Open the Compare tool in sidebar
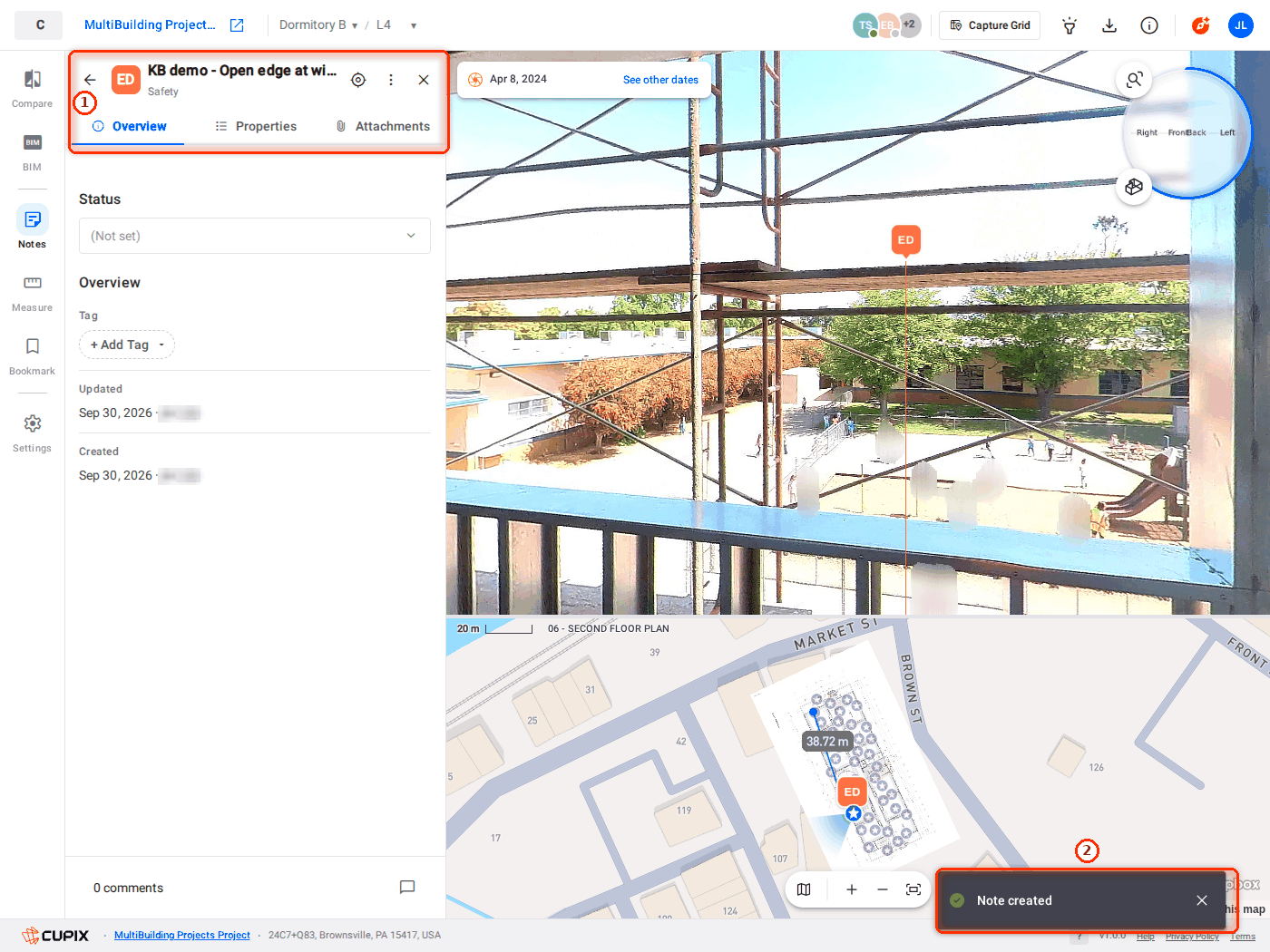Image resolution: width=1270 pixels, height=952 pixels. point(32,89)
